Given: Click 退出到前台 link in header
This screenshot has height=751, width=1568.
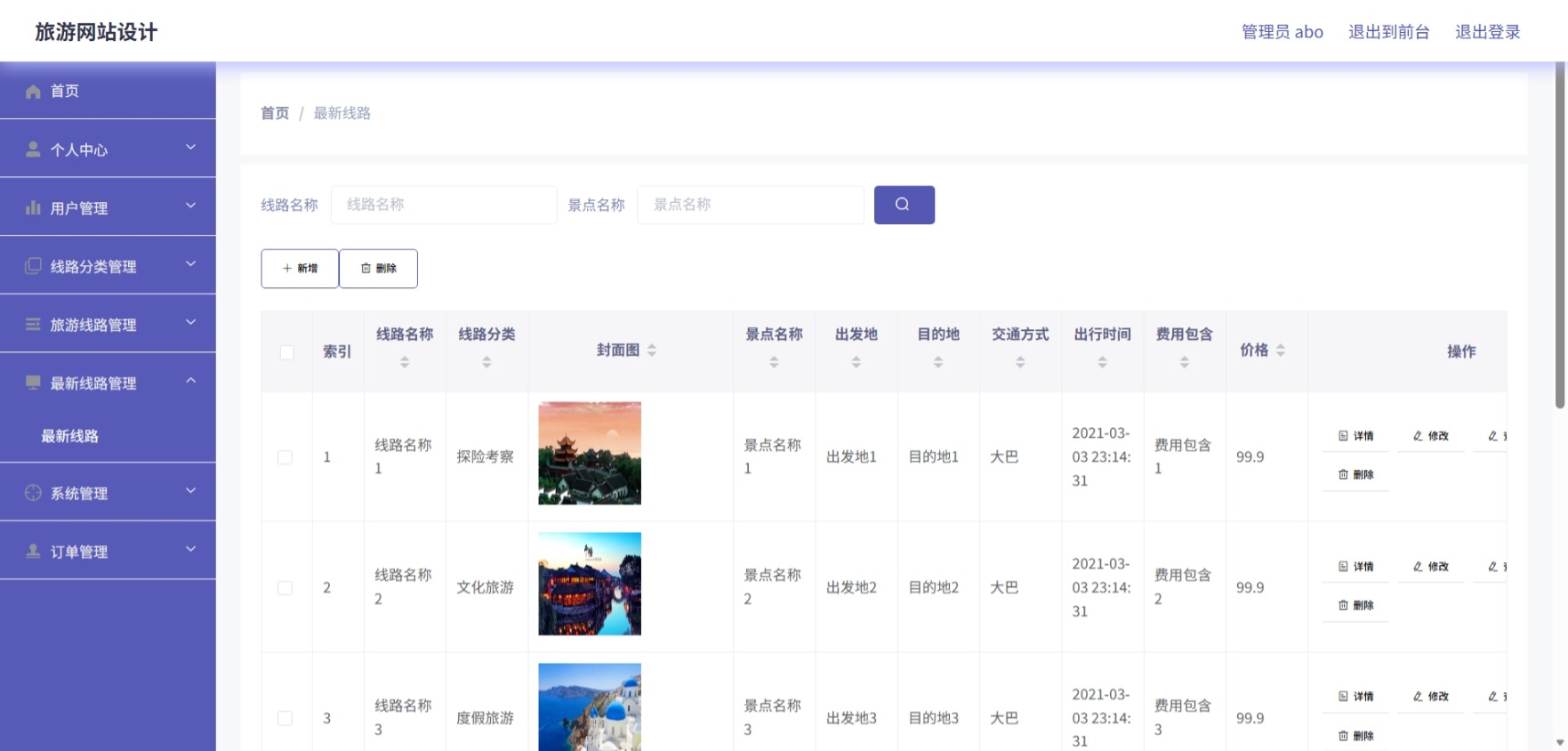Looking at the screenshot, I should point(1388,32).
